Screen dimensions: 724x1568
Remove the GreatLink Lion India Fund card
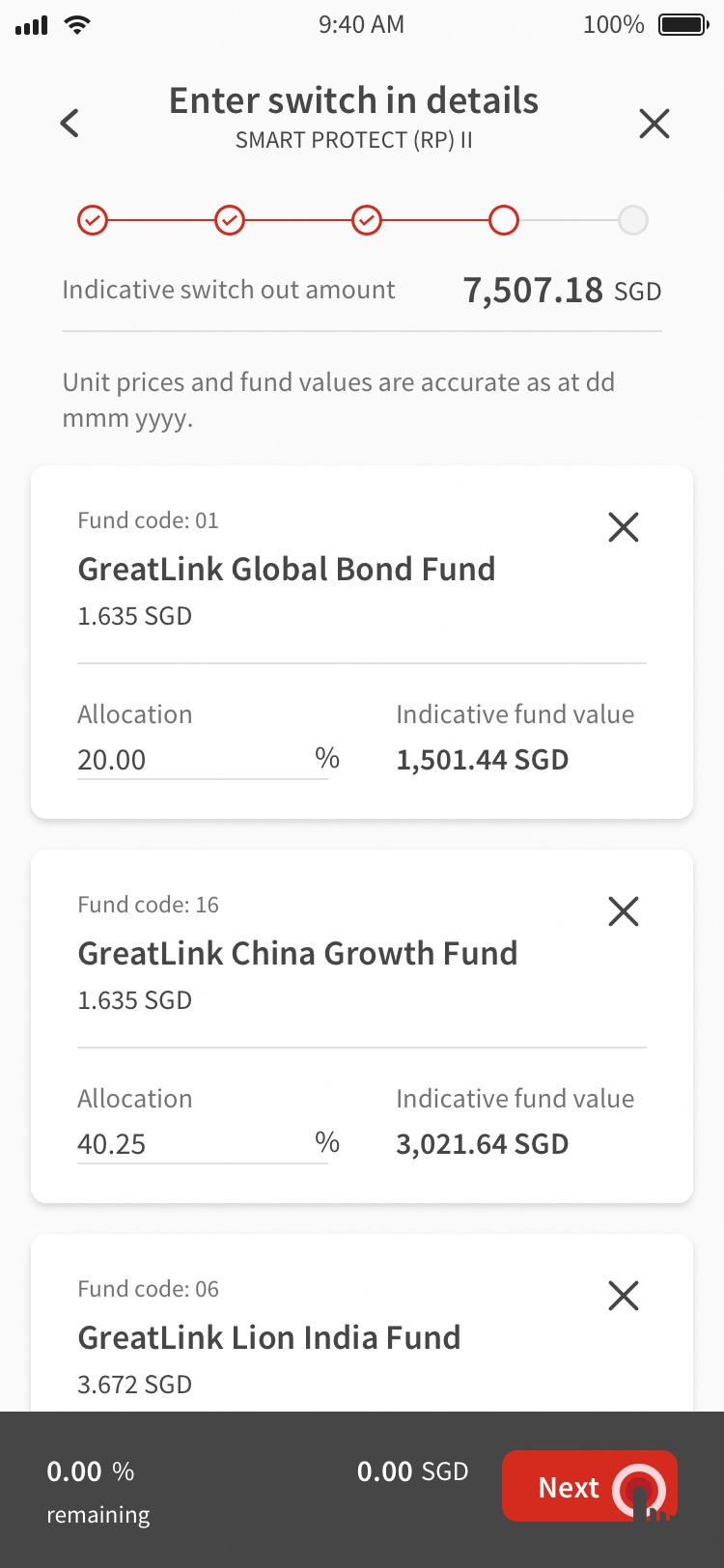tap(624, 1296)
